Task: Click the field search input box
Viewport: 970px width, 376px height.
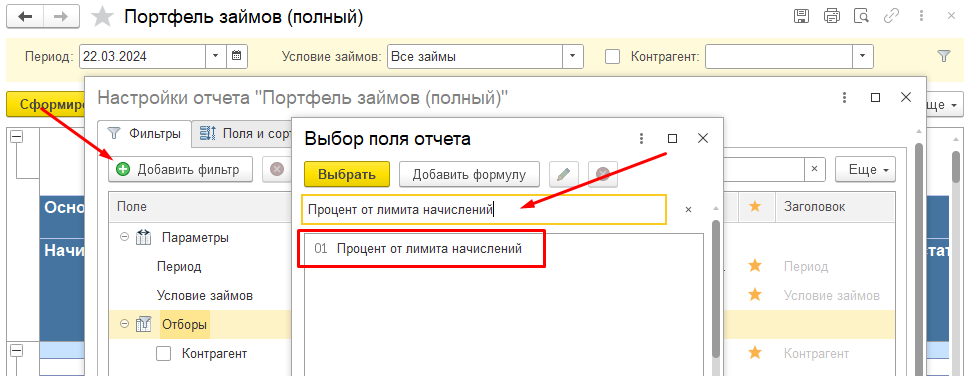Action: coord(484,210)
